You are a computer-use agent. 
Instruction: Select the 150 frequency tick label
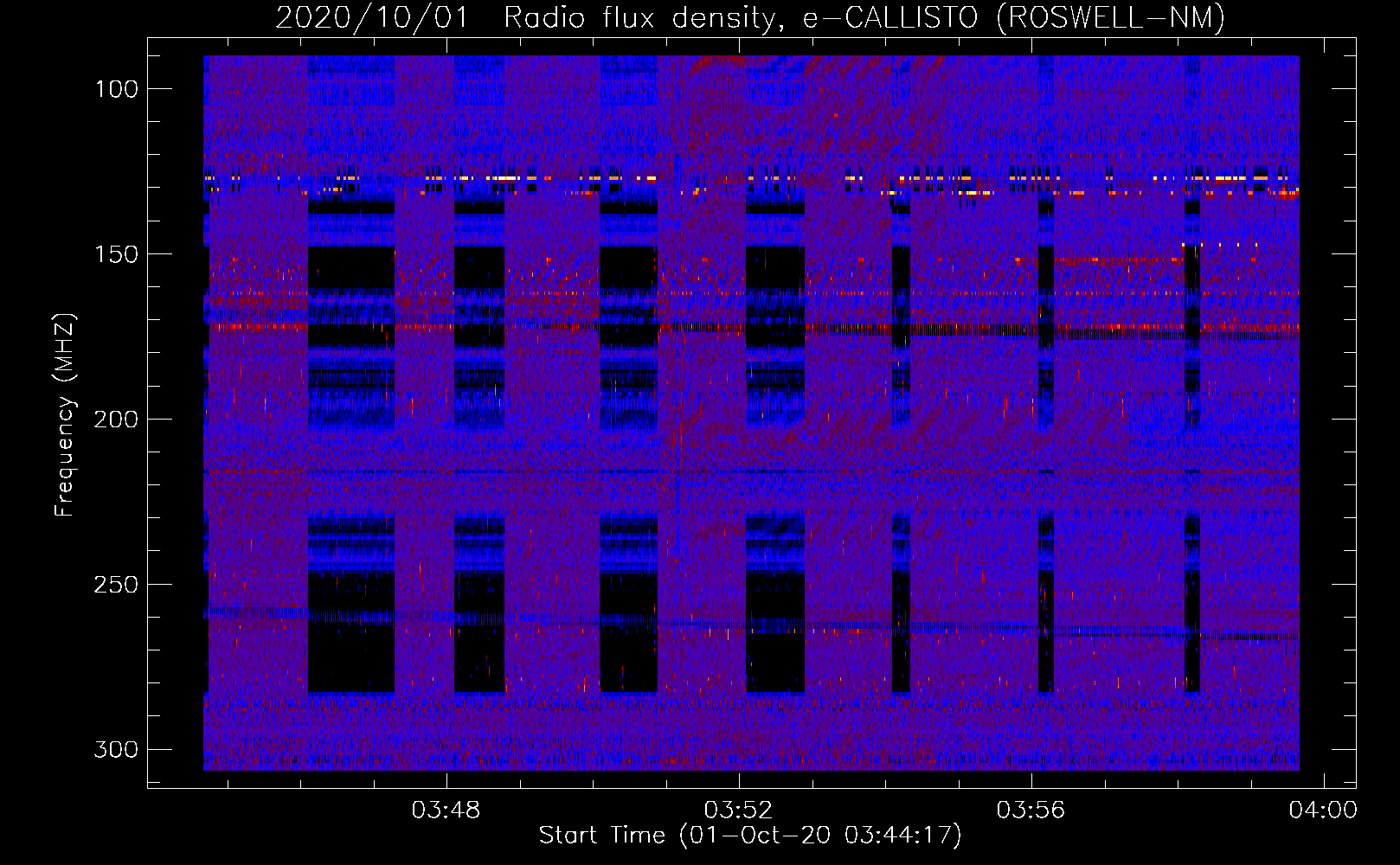pos(116,254)
